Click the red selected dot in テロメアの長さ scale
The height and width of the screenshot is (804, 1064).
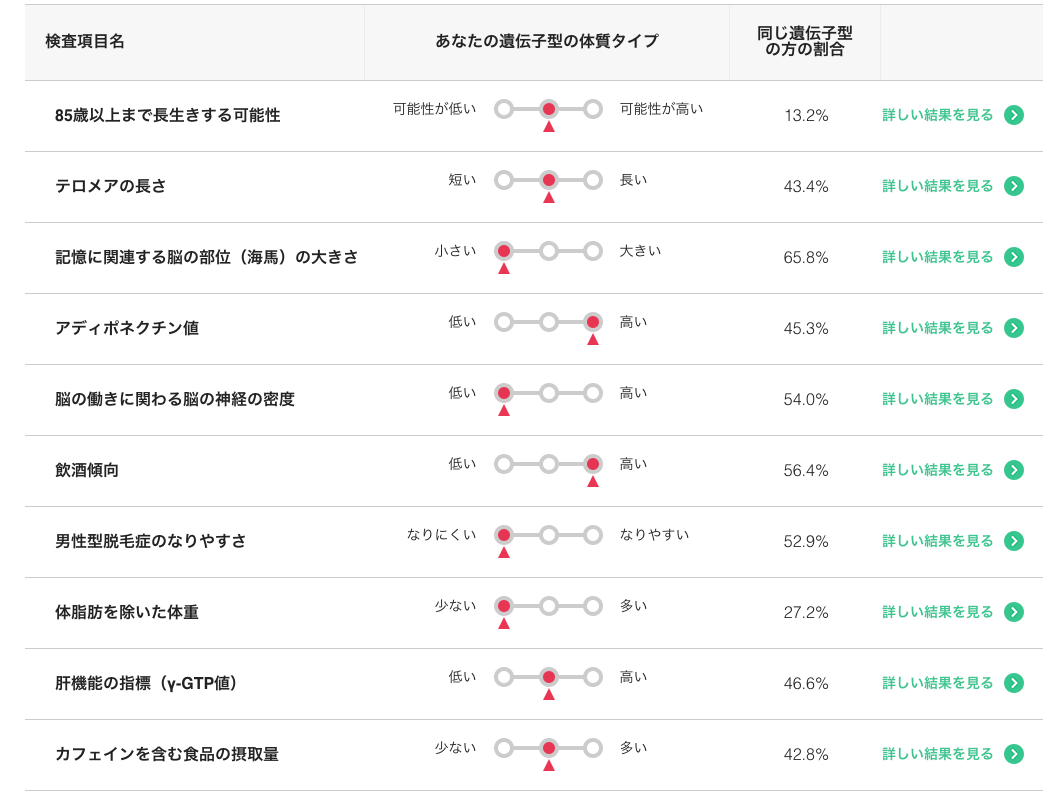(548, 180)
